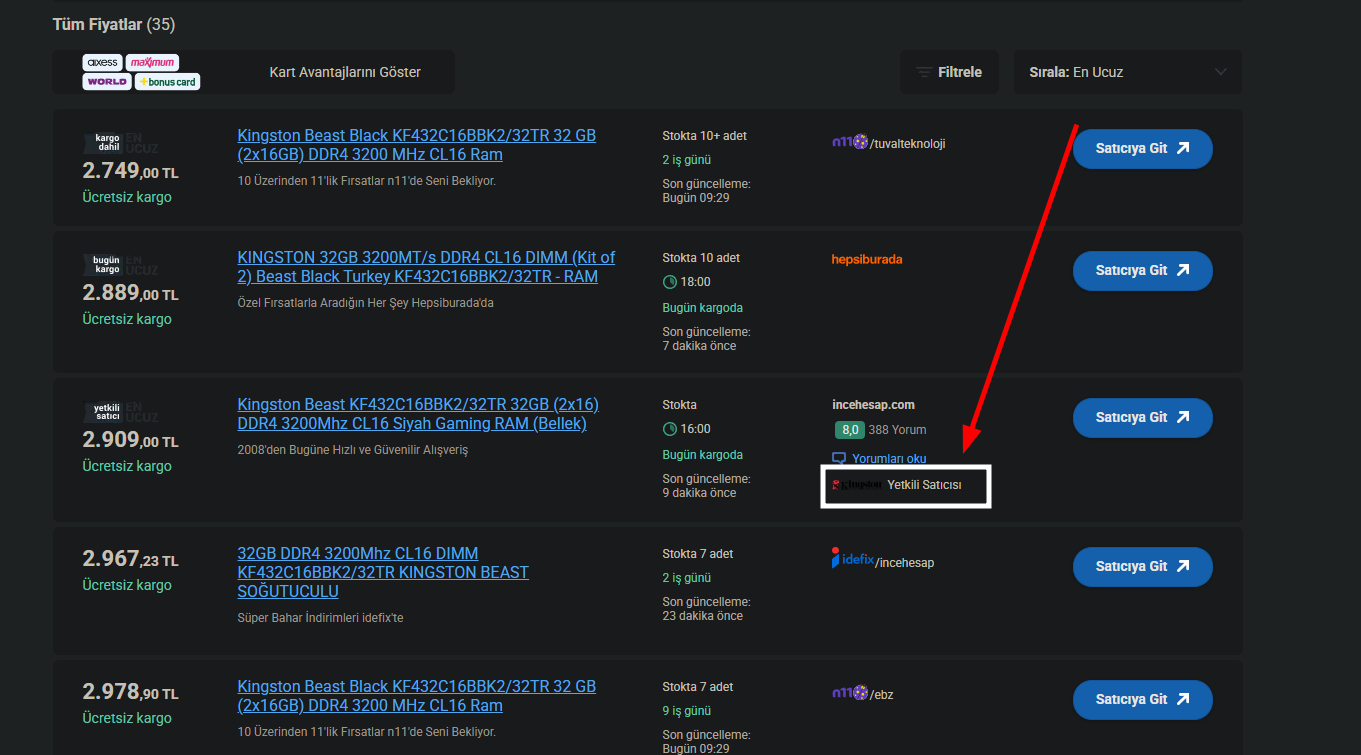The image size is (1361, 755).
Task: Click the 2.978,90 TL price
Action: coord(130,692)
